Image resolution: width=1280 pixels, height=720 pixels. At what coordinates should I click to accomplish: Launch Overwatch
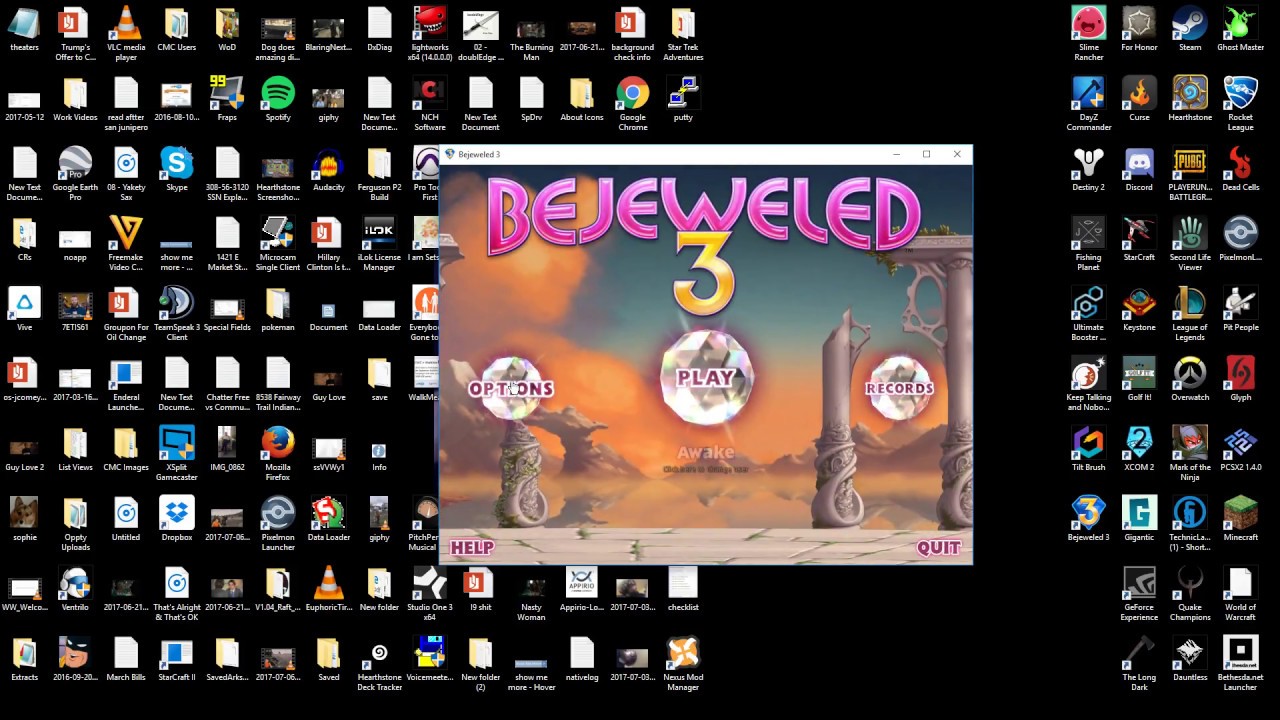1189,372
